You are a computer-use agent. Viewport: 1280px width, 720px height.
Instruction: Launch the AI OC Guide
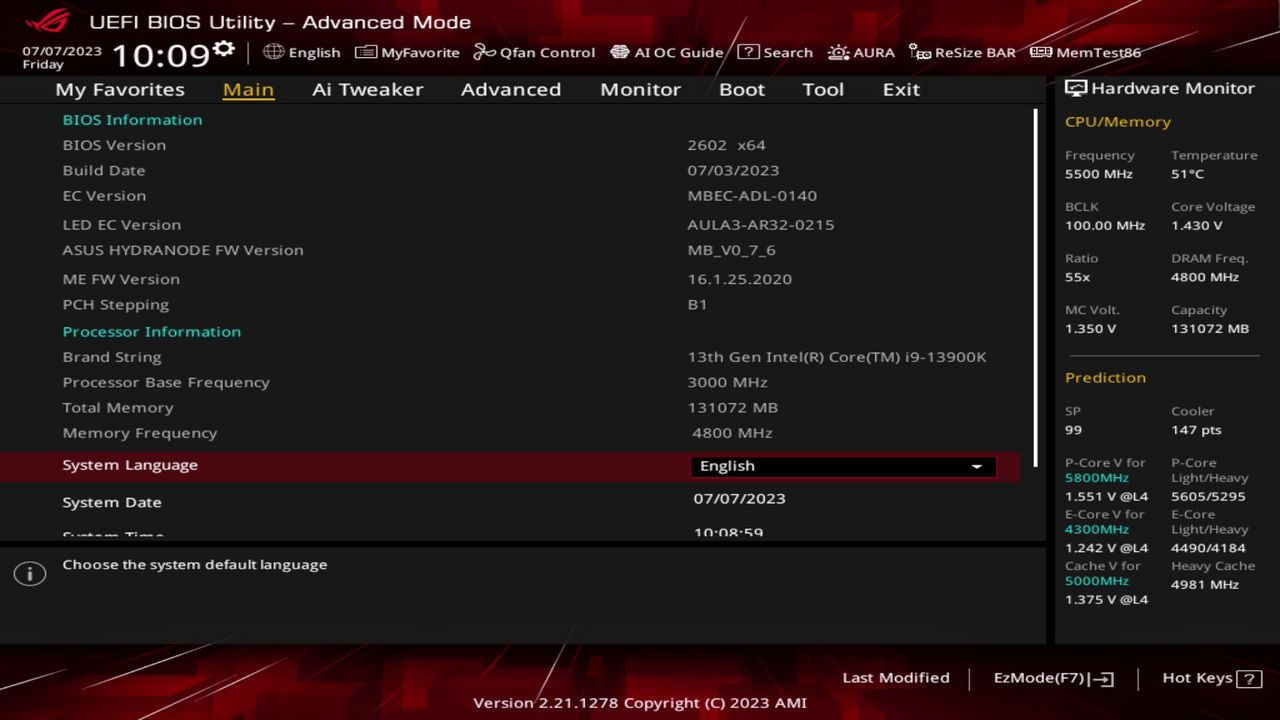pyautogui.click(x=667, y=52)
